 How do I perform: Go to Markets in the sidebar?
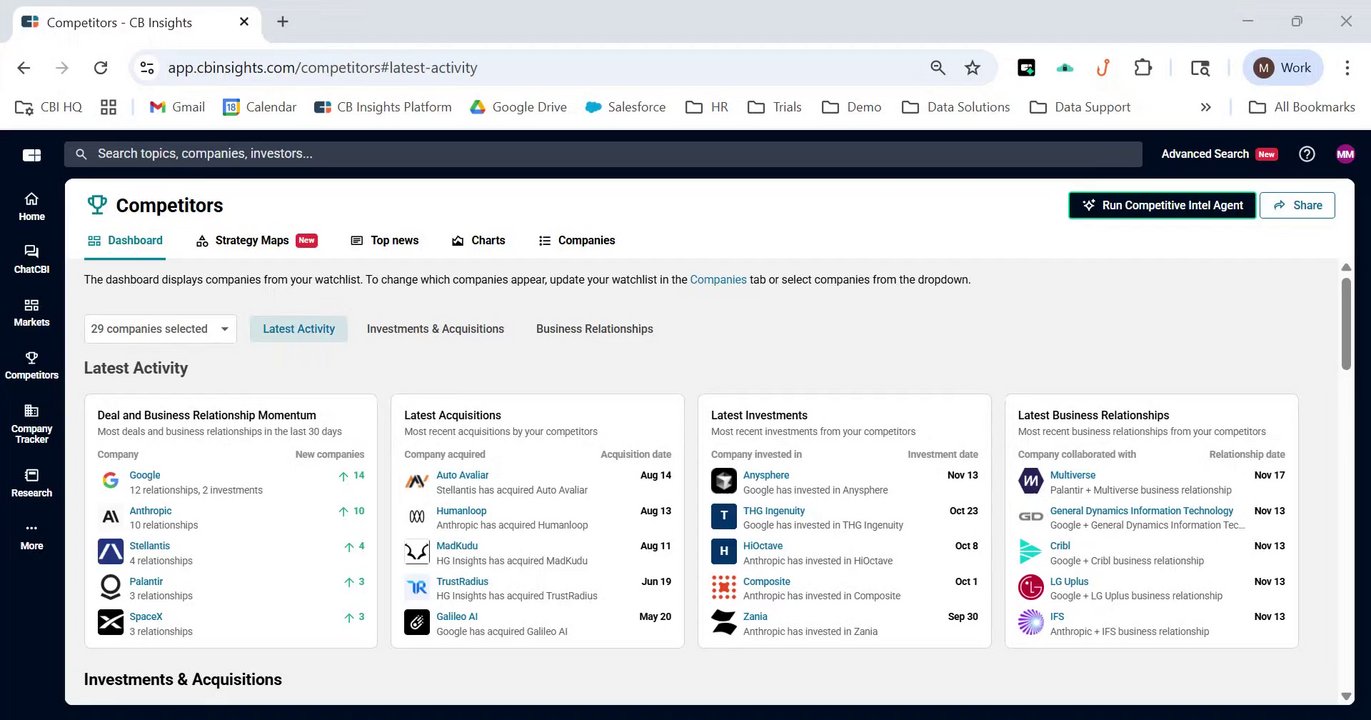tap(31, 312)
